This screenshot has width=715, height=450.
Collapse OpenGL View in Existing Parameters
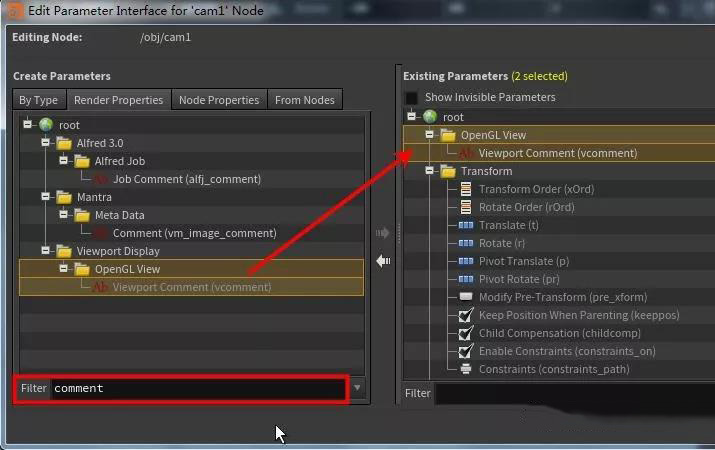pos(429,134)
